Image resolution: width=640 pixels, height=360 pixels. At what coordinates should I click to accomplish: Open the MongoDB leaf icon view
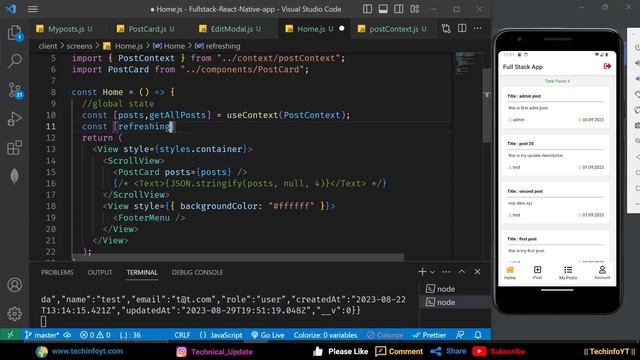coord(15,176)
